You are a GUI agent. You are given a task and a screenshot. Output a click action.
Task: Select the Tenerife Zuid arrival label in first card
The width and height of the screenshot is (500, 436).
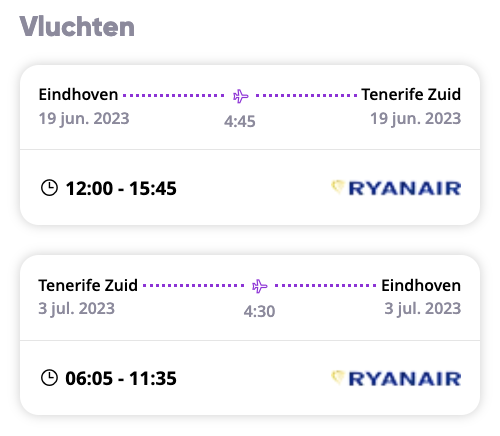click(411, 94)
